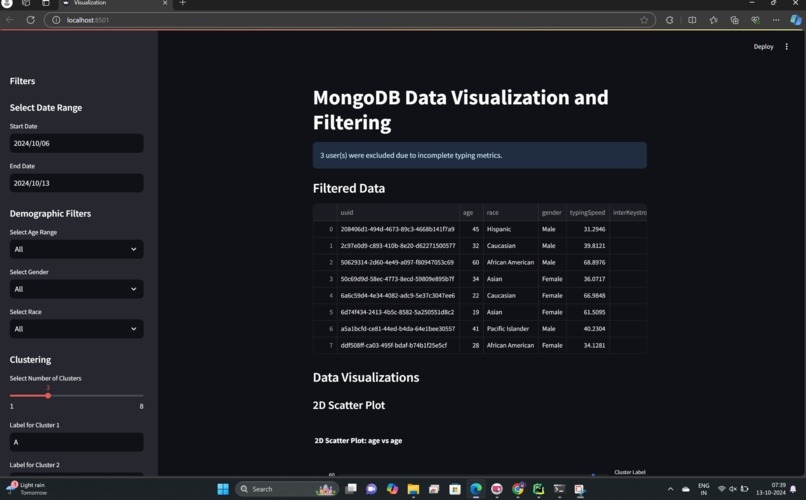Open a new browser tab
Screen dimensions: 806x500
(x=182, y=3)
